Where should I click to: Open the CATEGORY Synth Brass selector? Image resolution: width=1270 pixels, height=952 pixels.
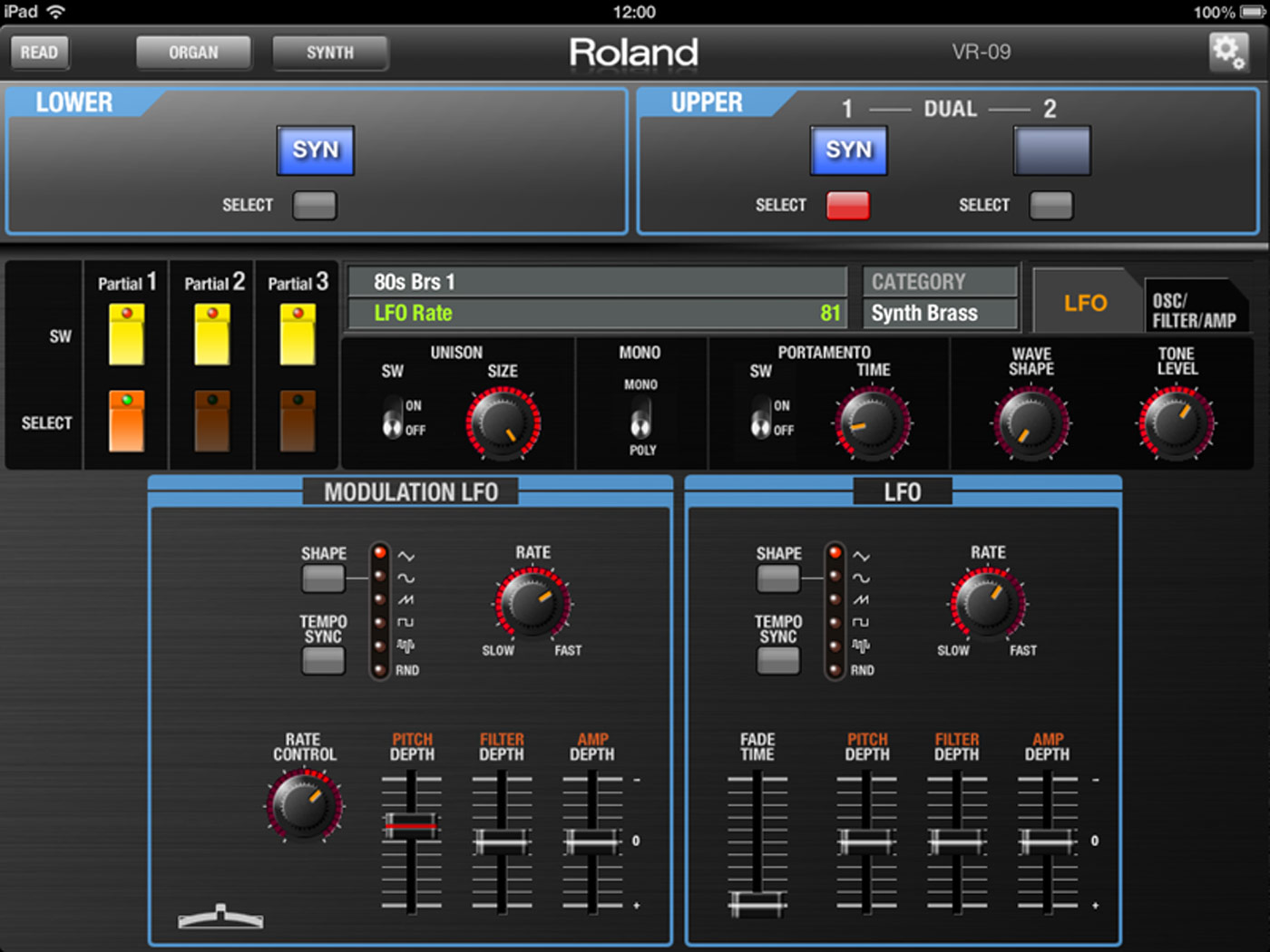point(940,313)
